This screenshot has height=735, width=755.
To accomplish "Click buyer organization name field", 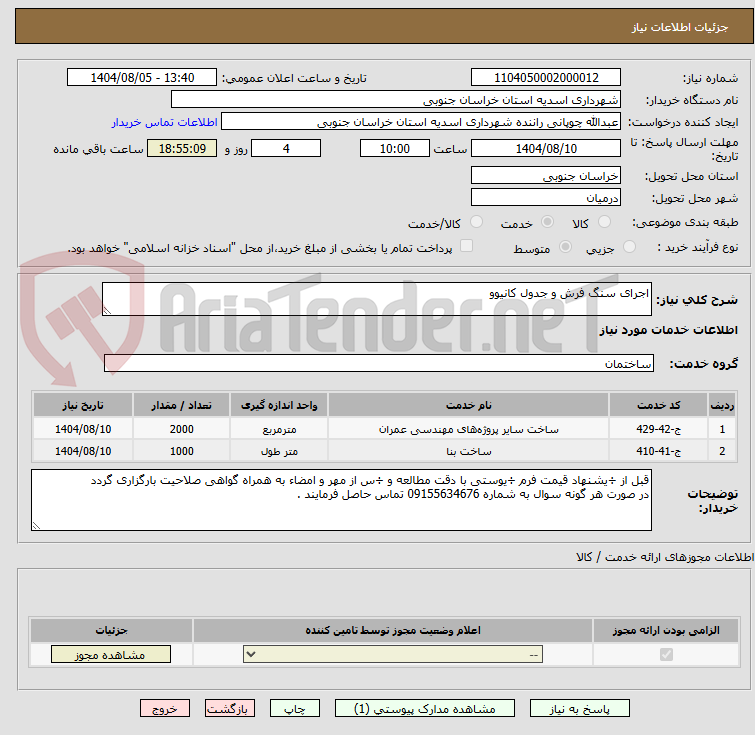I will pos(395,100).
